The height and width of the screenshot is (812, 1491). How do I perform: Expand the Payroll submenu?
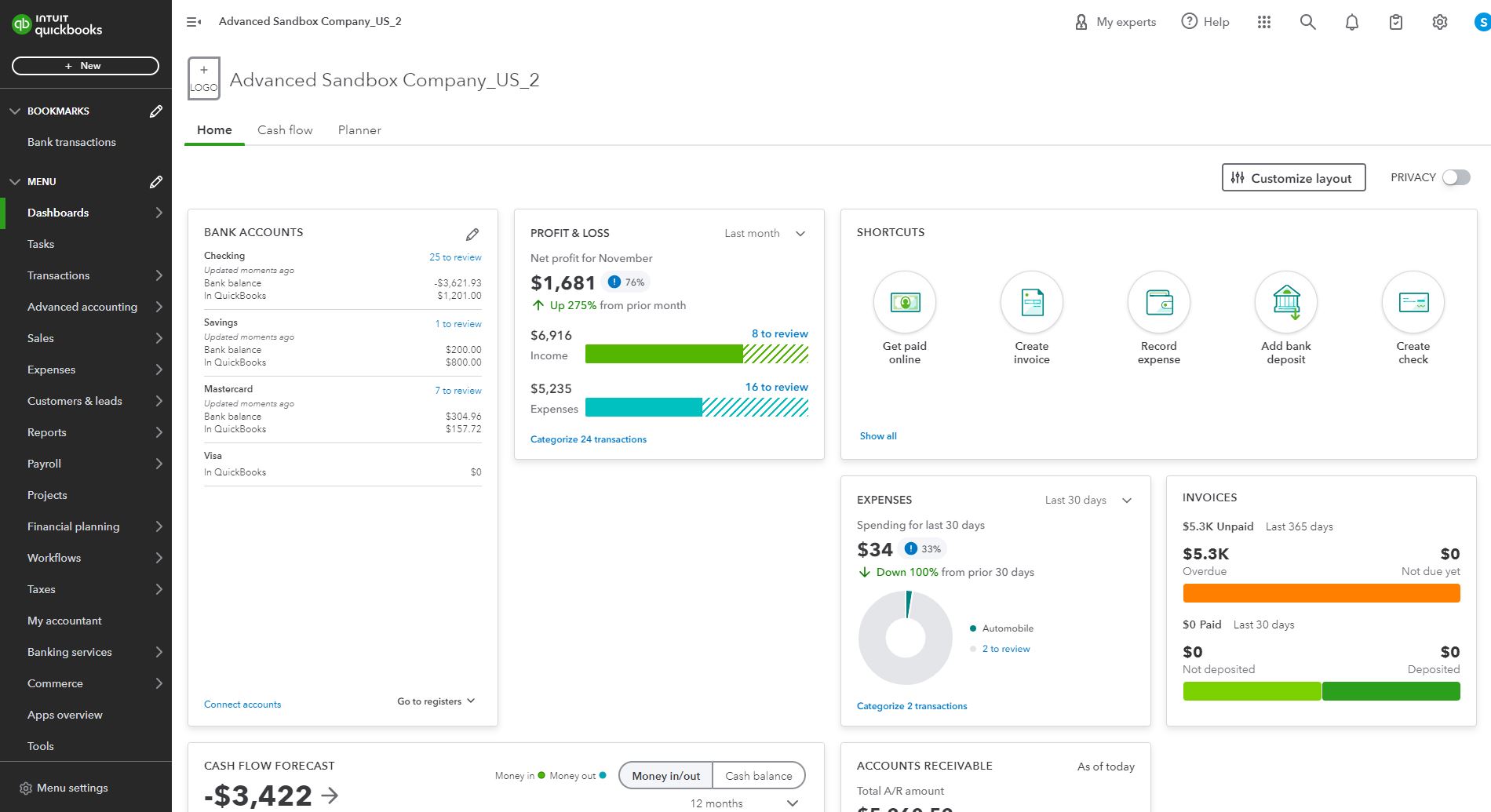(159, 464)
